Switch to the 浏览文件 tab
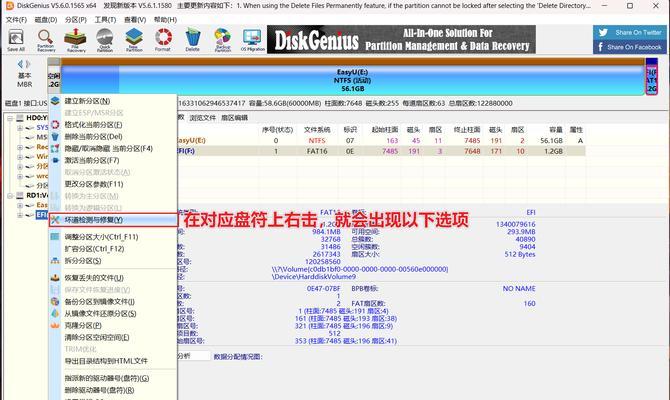 pyautogui.click(x=203, y=118)
